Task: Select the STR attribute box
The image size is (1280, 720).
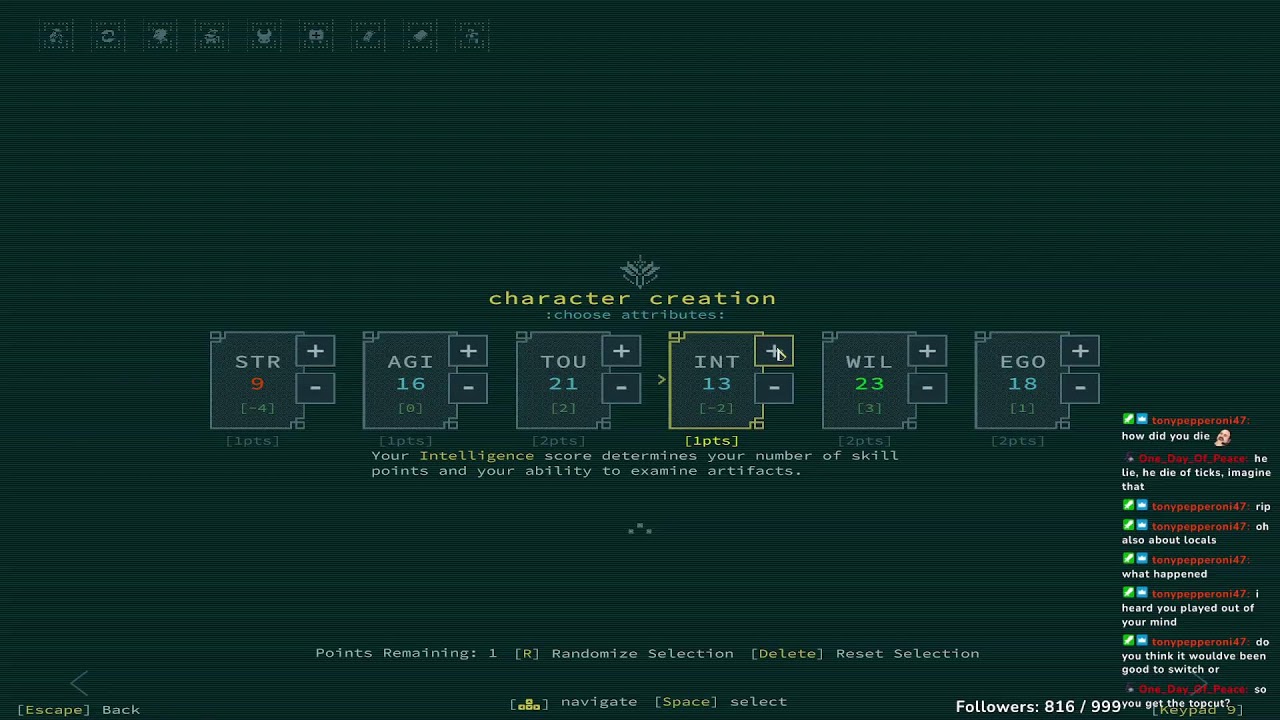Action: pos(257,381)
